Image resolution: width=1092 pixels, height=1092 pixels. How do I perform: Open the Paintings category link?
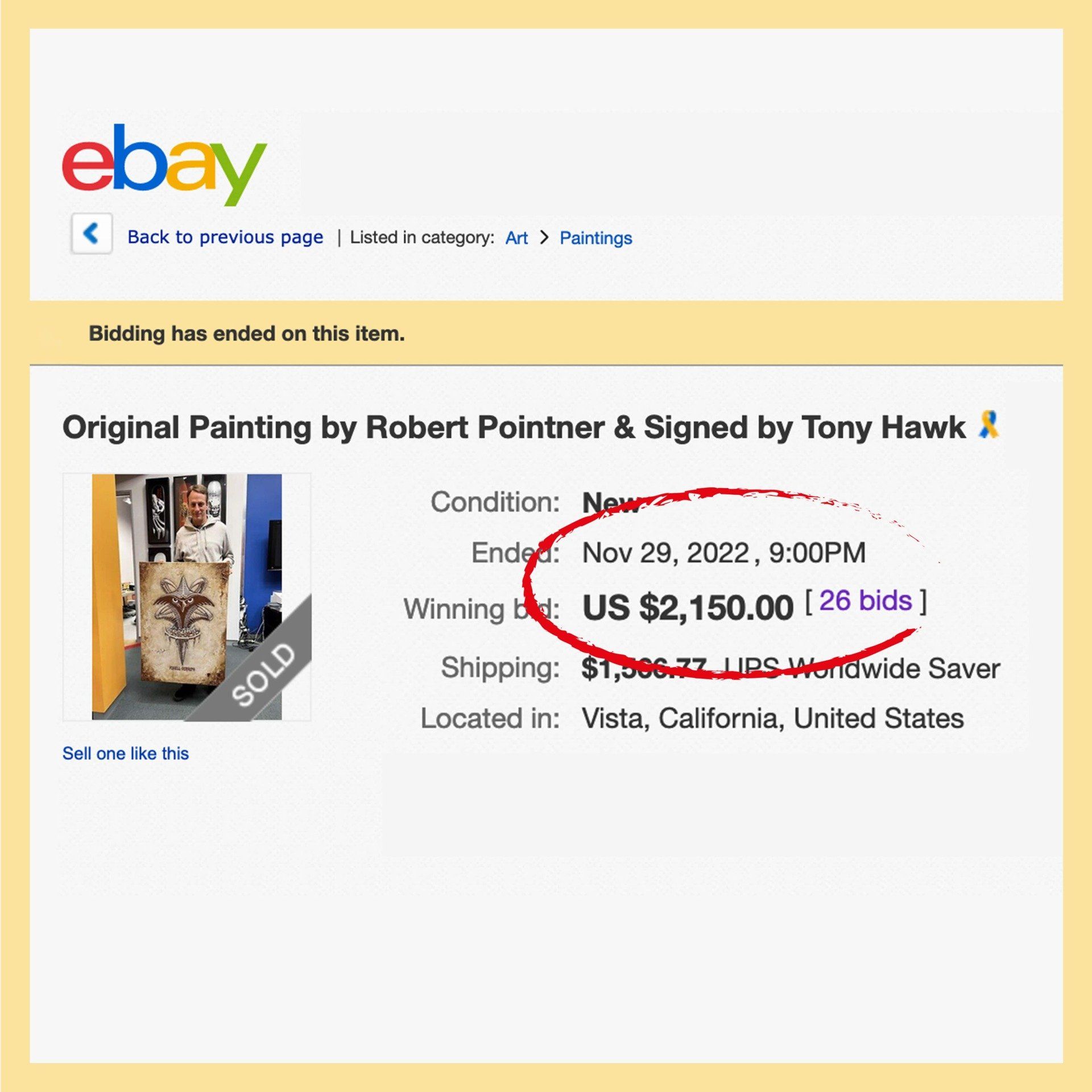pos(595,238)
